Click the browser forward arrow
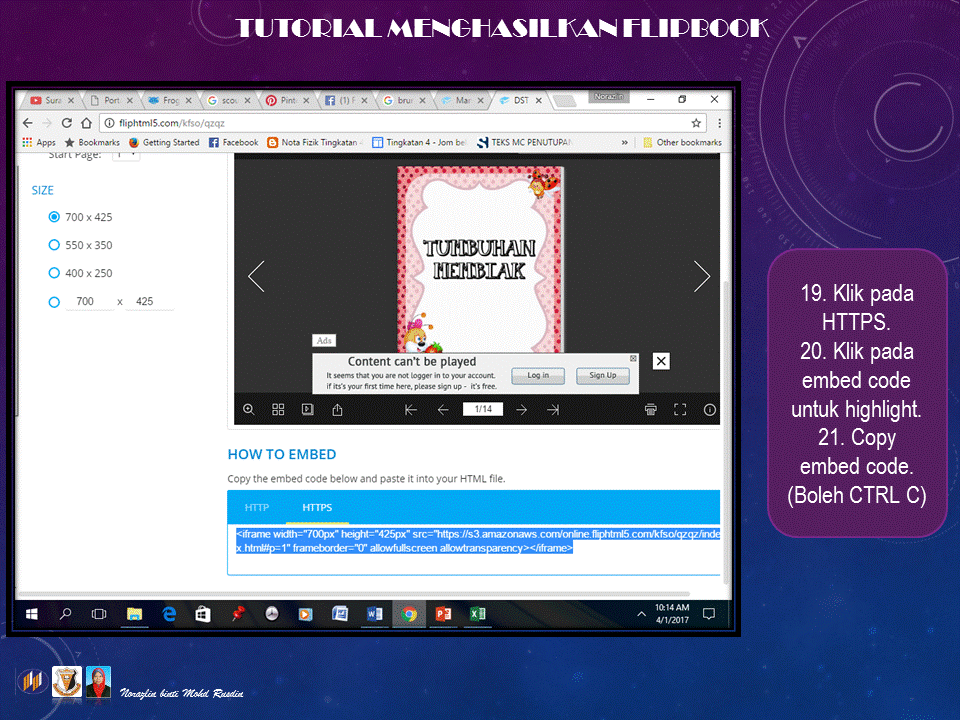This screenshot has width=960, height=720. [47, 123]
